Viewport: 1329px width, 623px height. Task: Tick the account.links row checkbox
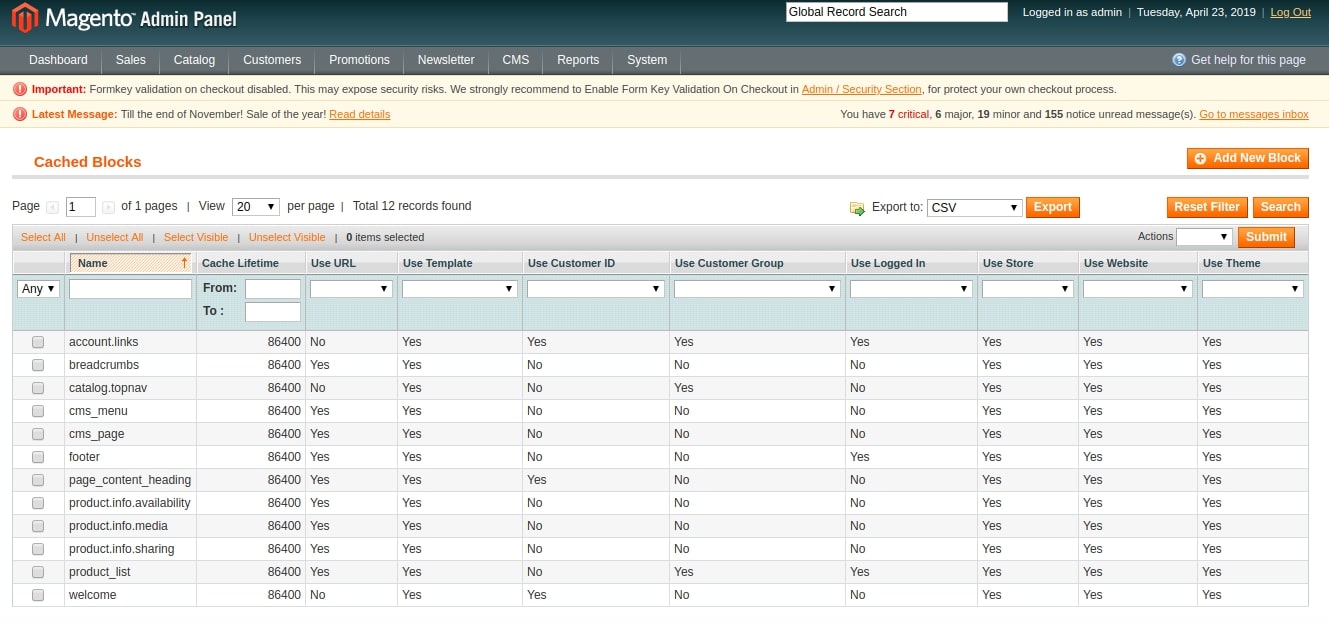coord(38,342)
